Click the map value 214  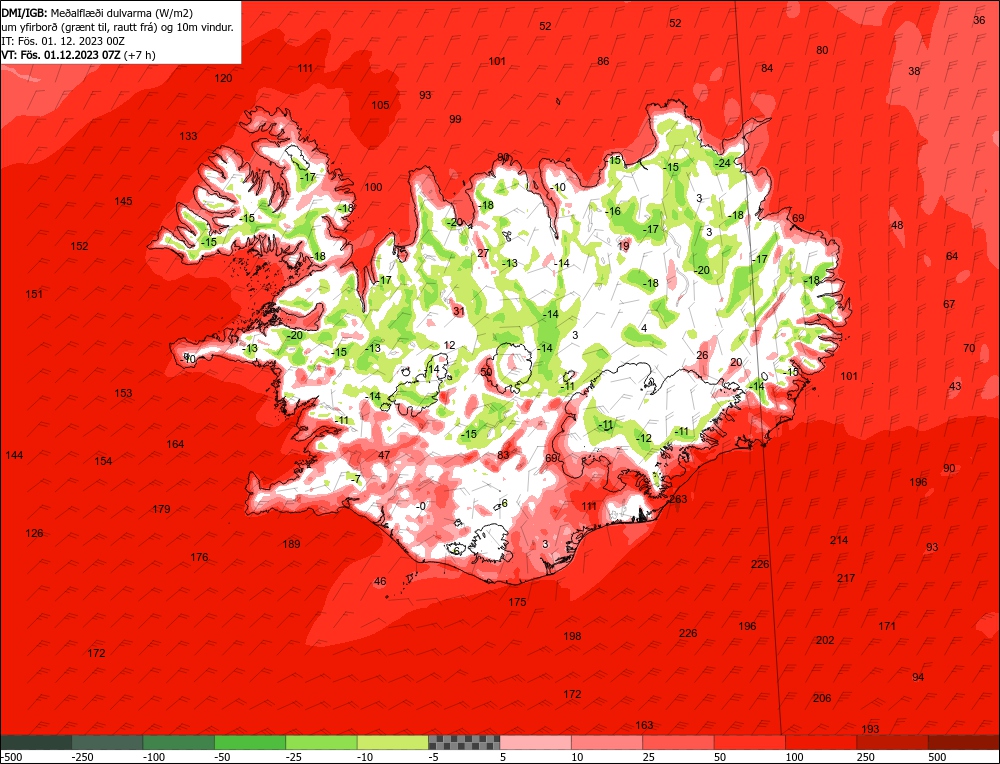839,540
